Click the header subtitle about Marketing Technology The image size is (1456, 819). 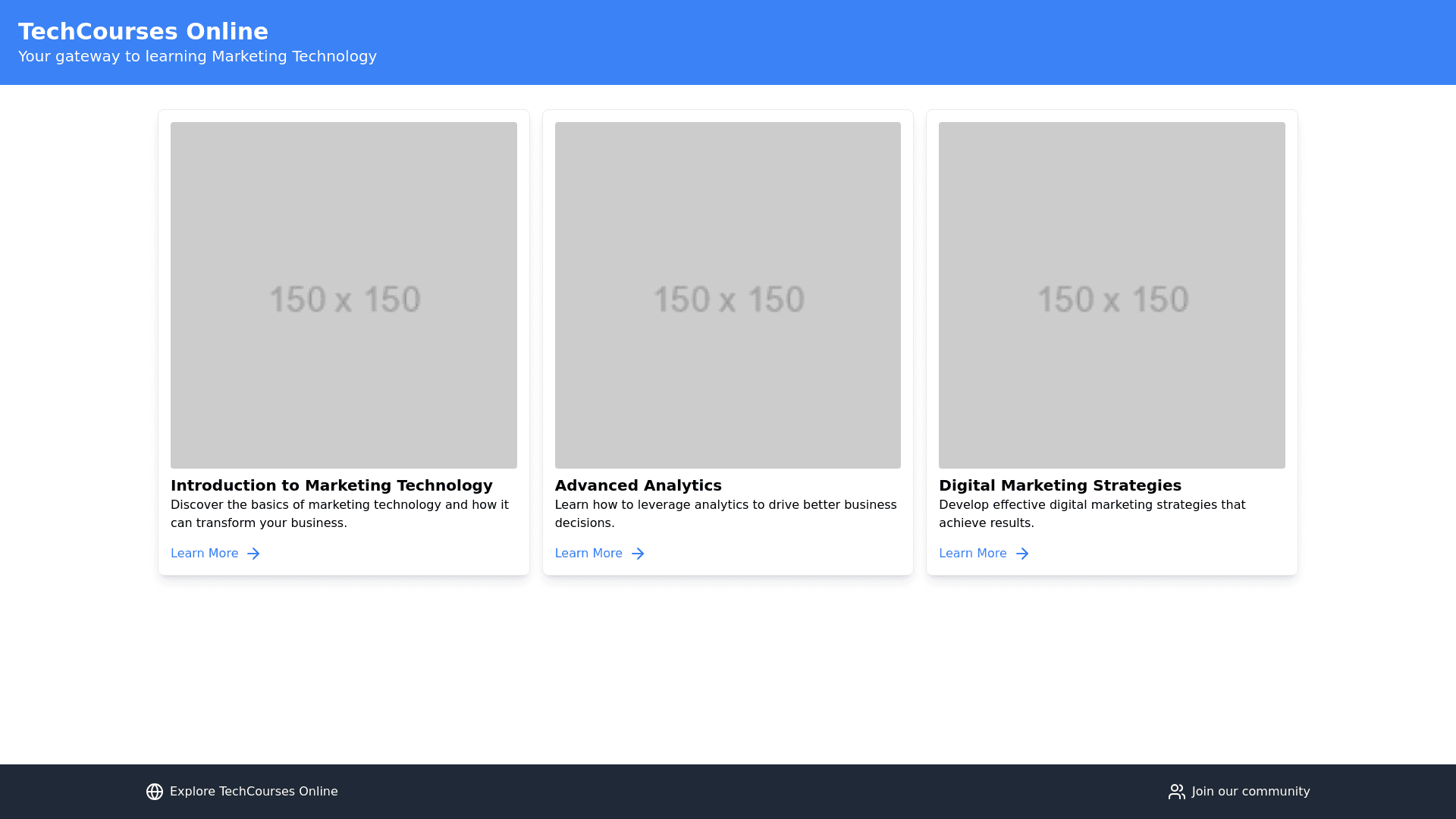(x=197, y=57)
